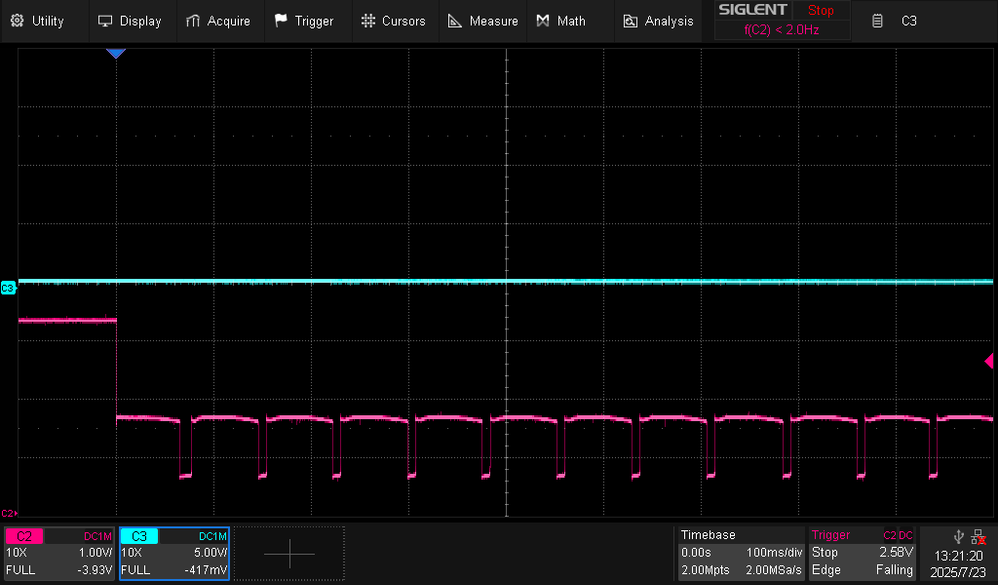Screen dimensions: 998x585
Task: Click the Measure ruler icon
Action: pos(454,21)
